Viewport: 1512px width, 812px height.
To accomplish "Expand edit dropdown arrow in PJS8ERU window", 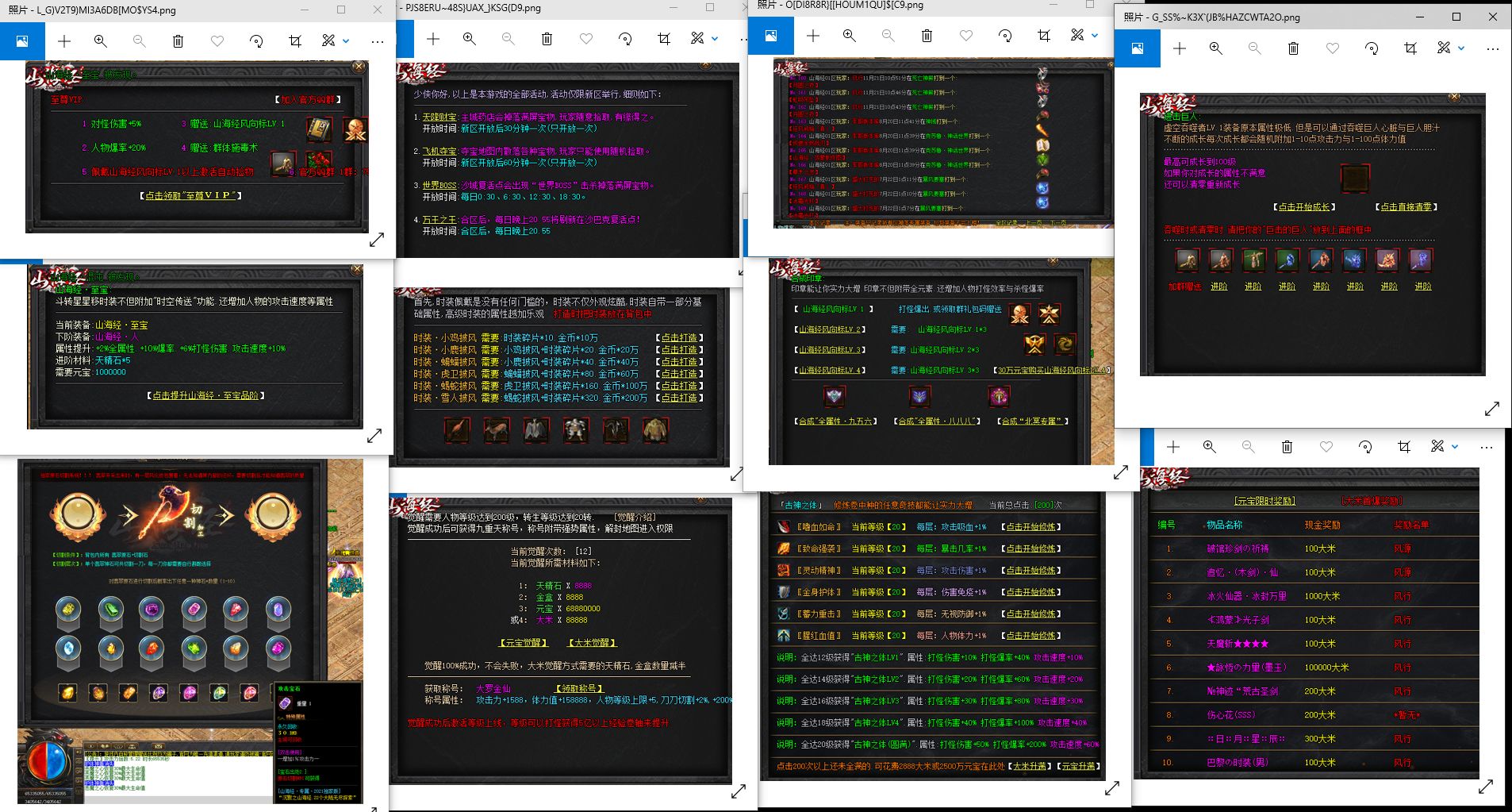I will [x=715, y=38].
